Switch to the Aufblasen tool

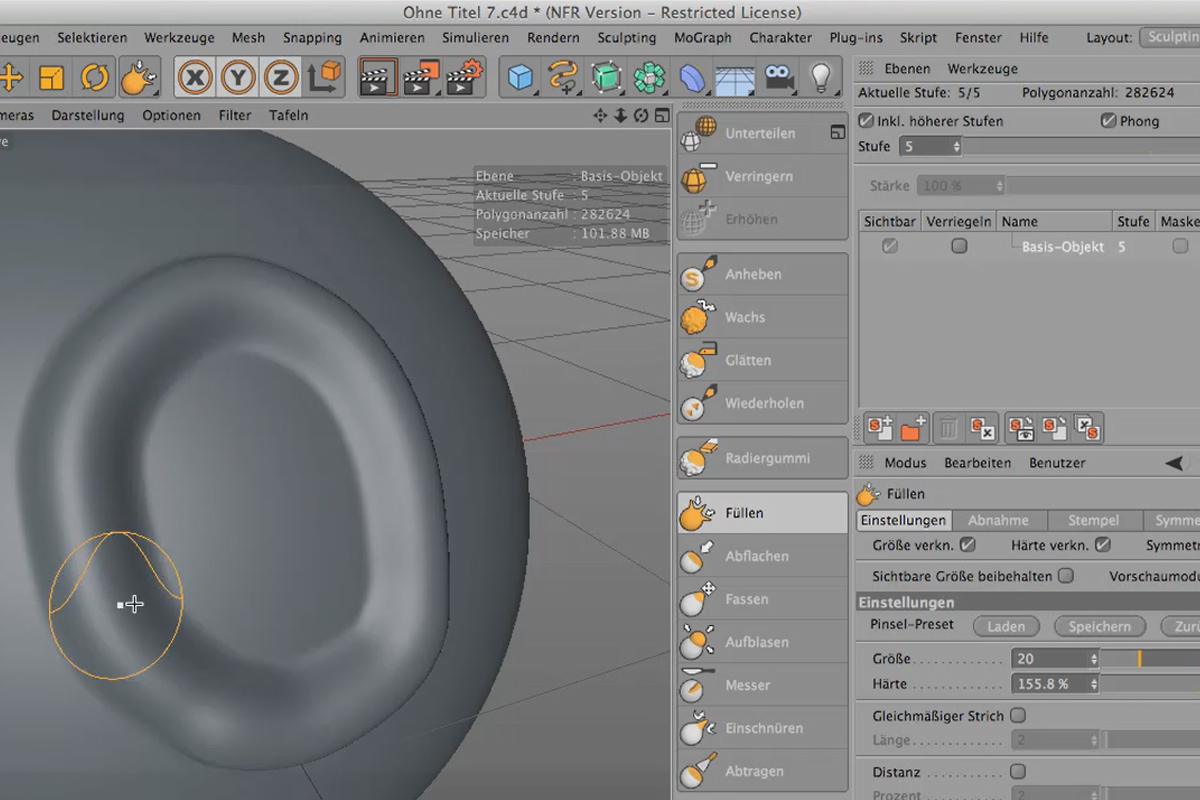click(762, 642)
